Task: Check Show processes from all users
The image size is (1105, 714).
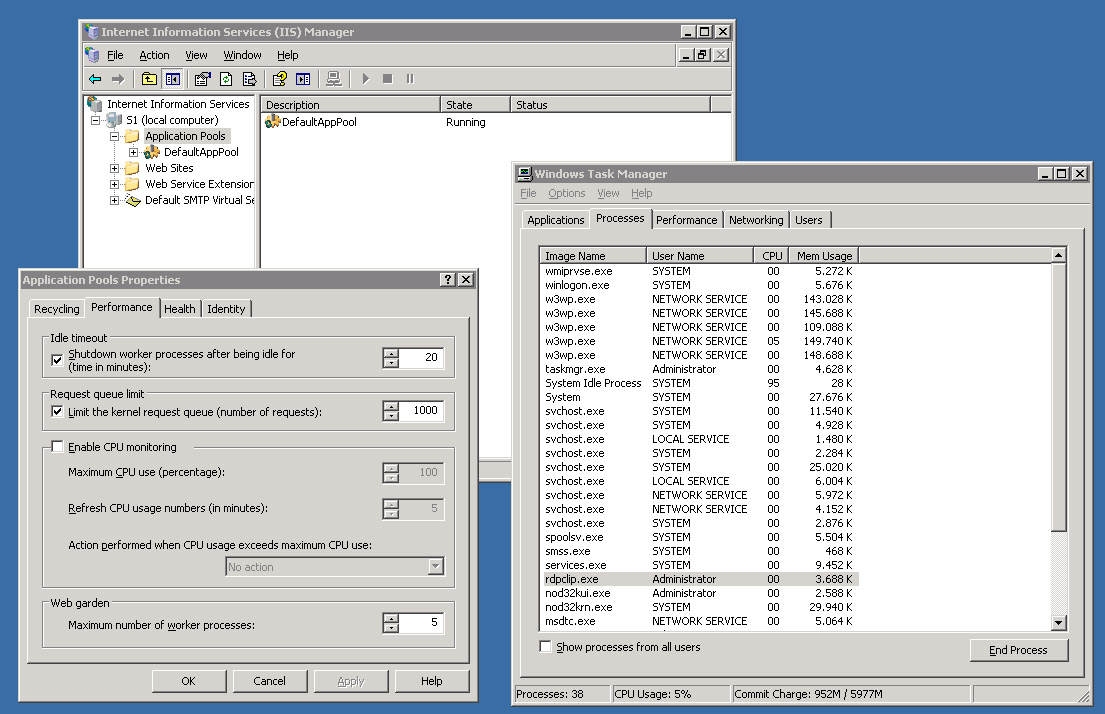Action: [545, 647]
